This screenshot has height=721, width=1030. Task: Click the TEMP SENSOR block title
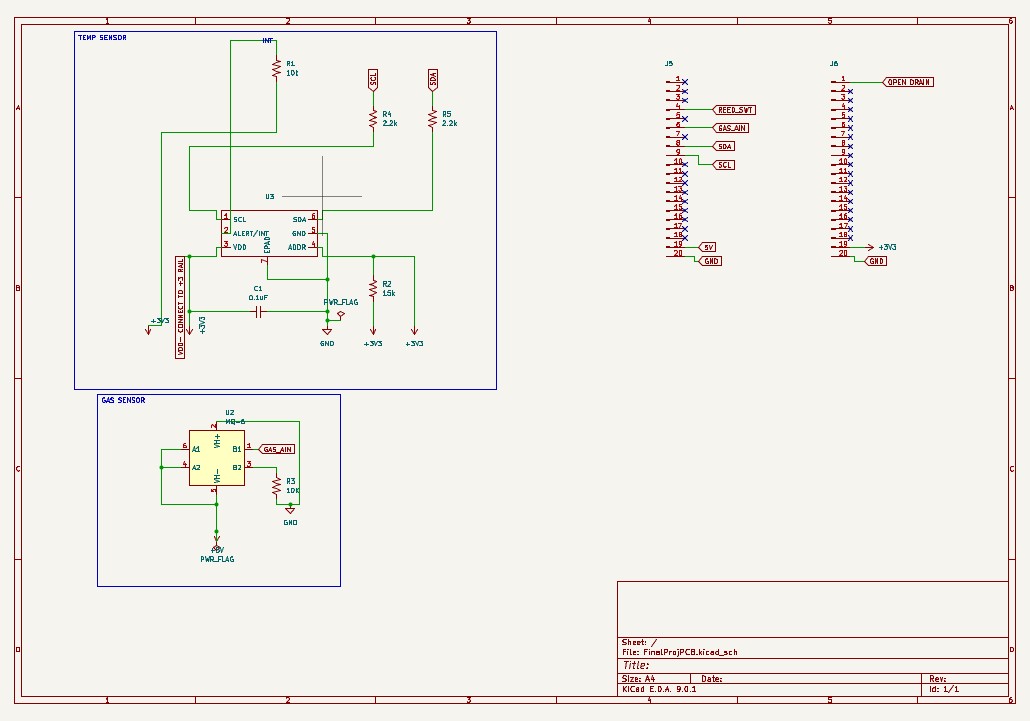102,38
